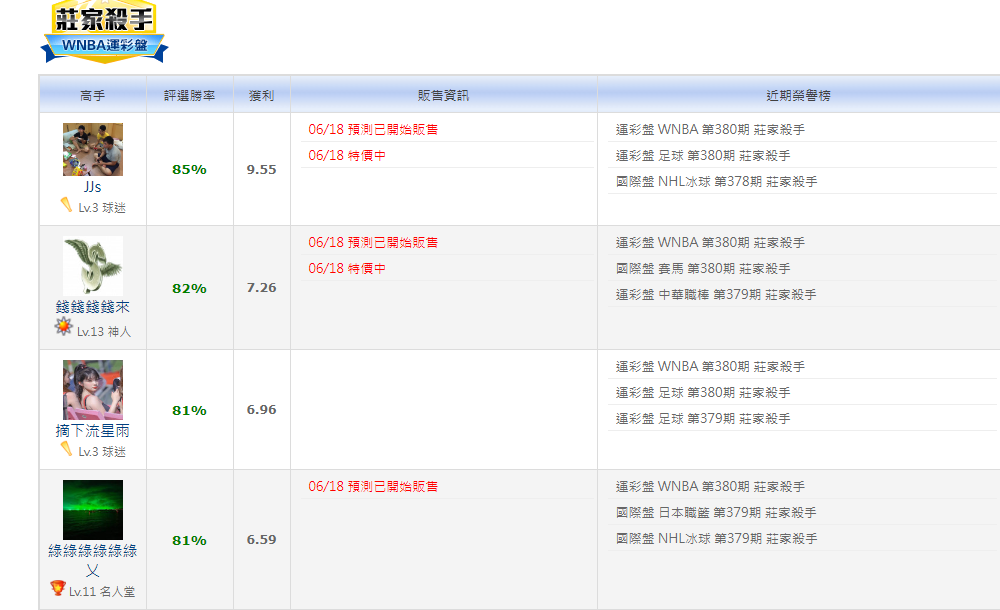Click 錢錢錢錢來 運彩盤 WNBA 第380期 entry
Screen dimensions: 1000x610
[x=710, y=242]
